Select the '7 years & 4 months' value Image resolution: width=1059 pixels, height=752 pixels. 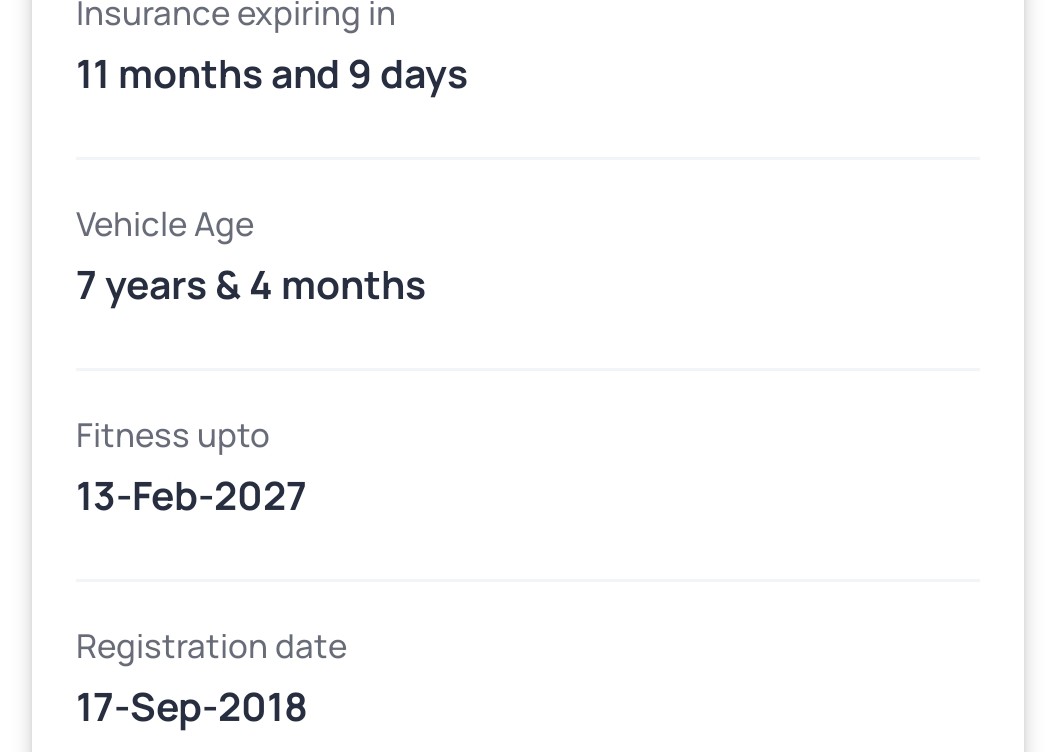(x=250, y=286)
